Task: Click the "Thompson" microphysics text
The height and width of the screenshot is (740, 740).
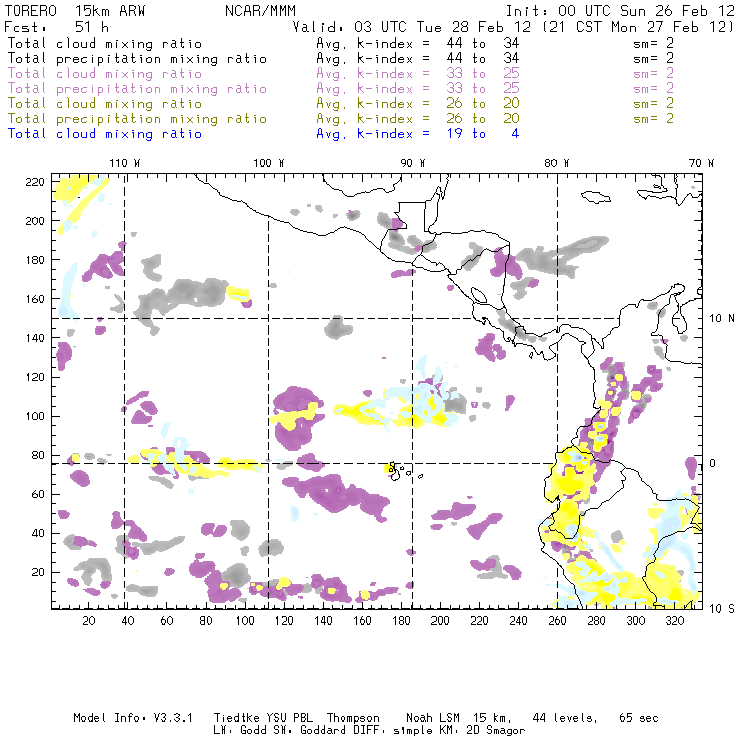Action: [x=353, y=718]
